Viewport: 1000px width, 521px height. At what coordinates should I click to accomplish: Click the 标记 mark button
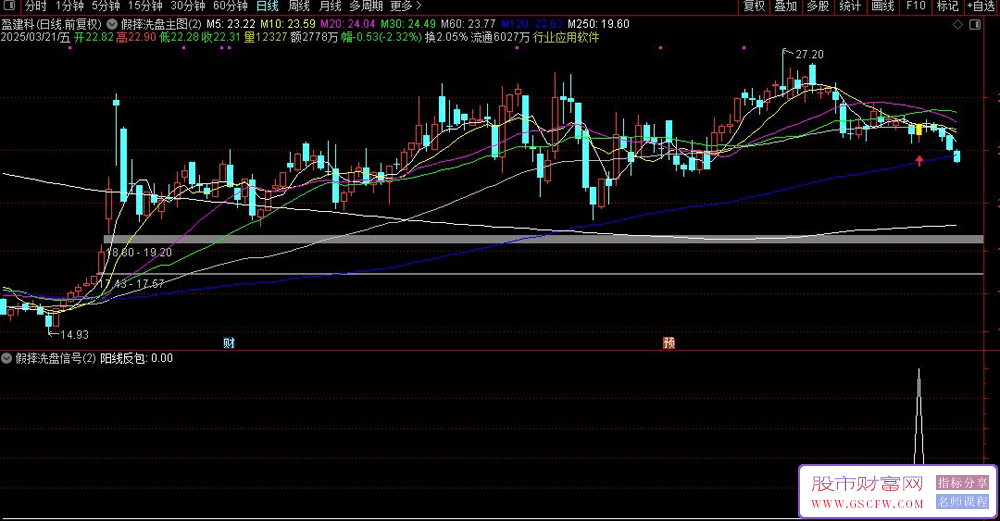tap(948, 6)
